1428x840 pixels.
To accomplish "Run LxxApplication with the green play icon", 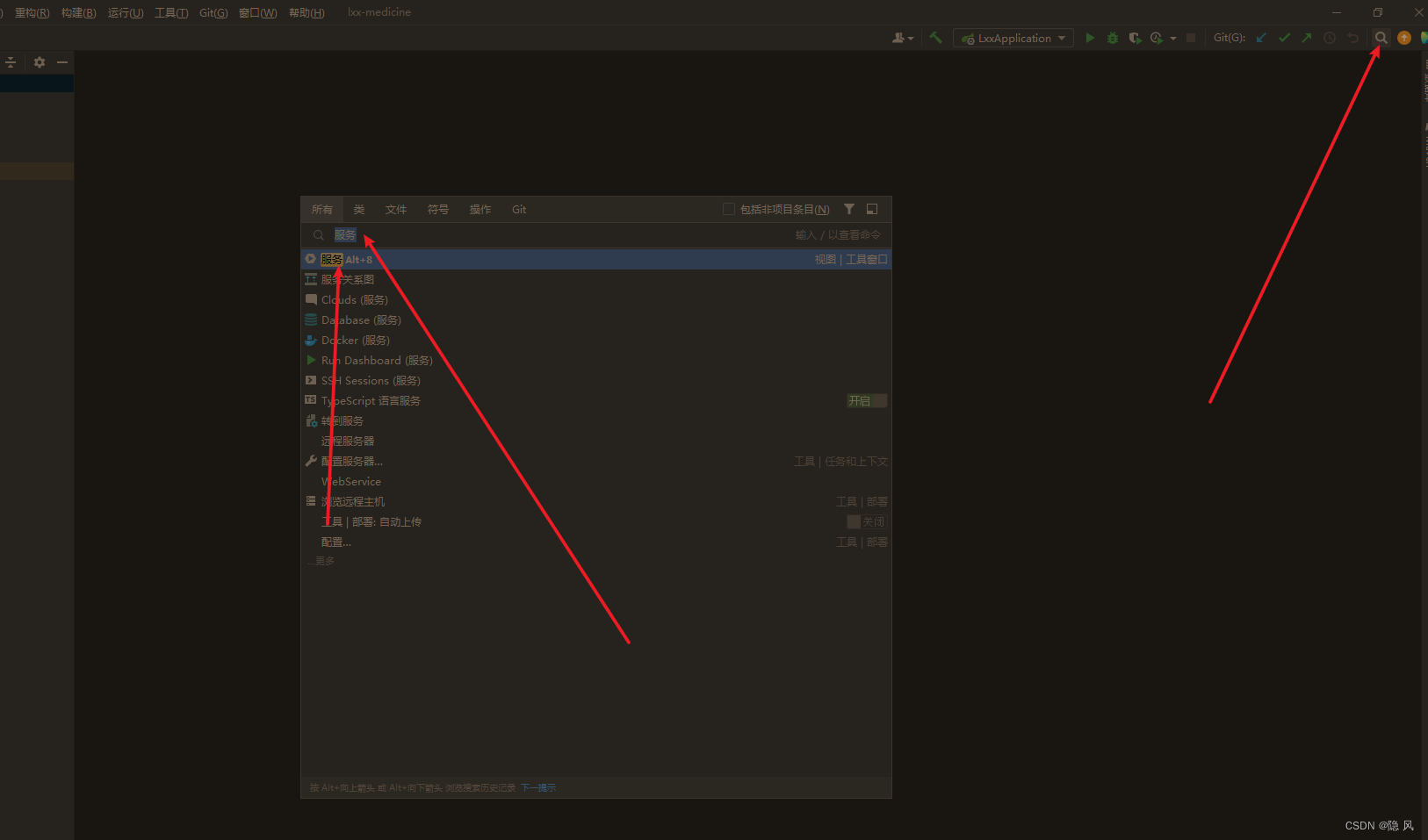I will coord(1090,38).
